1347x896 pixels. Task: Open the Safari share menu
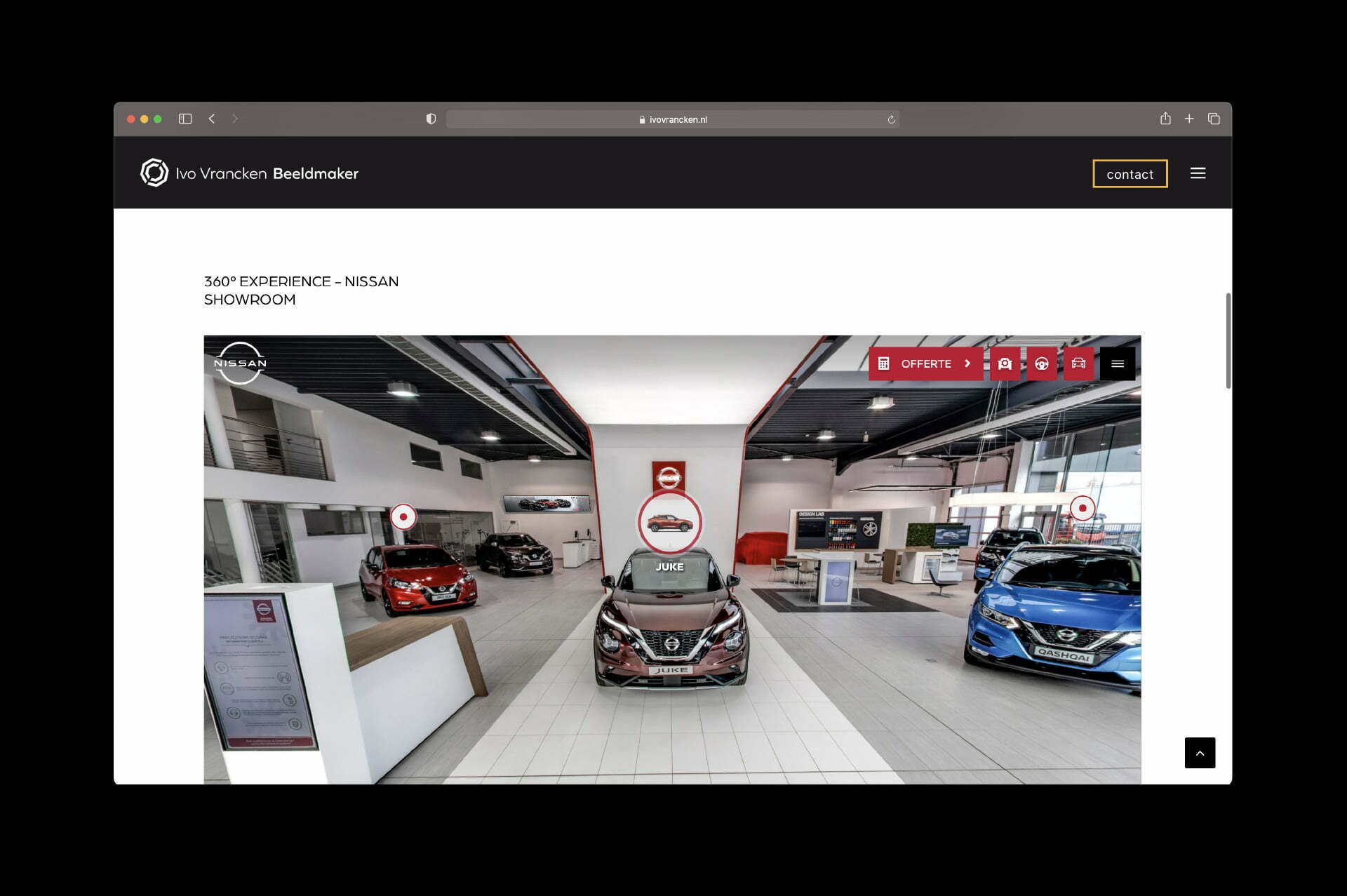1165,119
